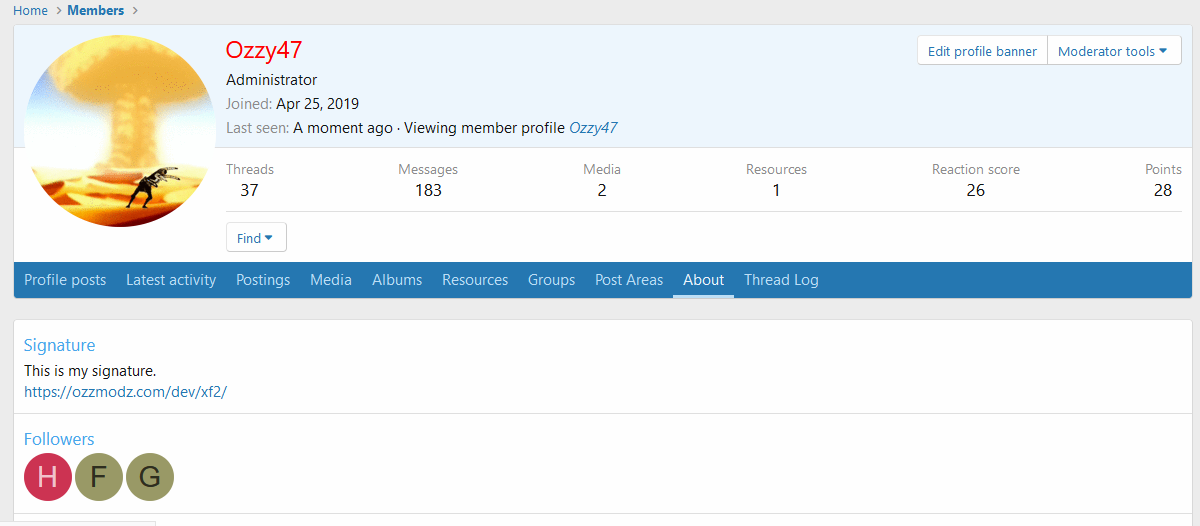
Task: Click the Home breadcrumb link
Action: coord(30,10)
